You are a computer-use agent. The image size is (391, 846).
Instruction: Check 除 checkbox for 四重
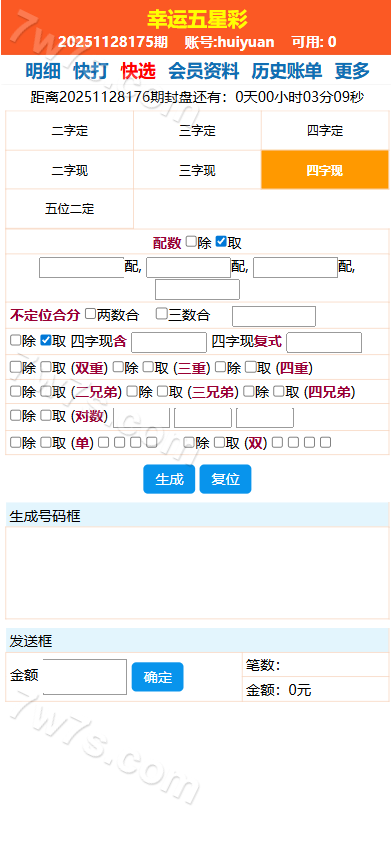[220, 367]
